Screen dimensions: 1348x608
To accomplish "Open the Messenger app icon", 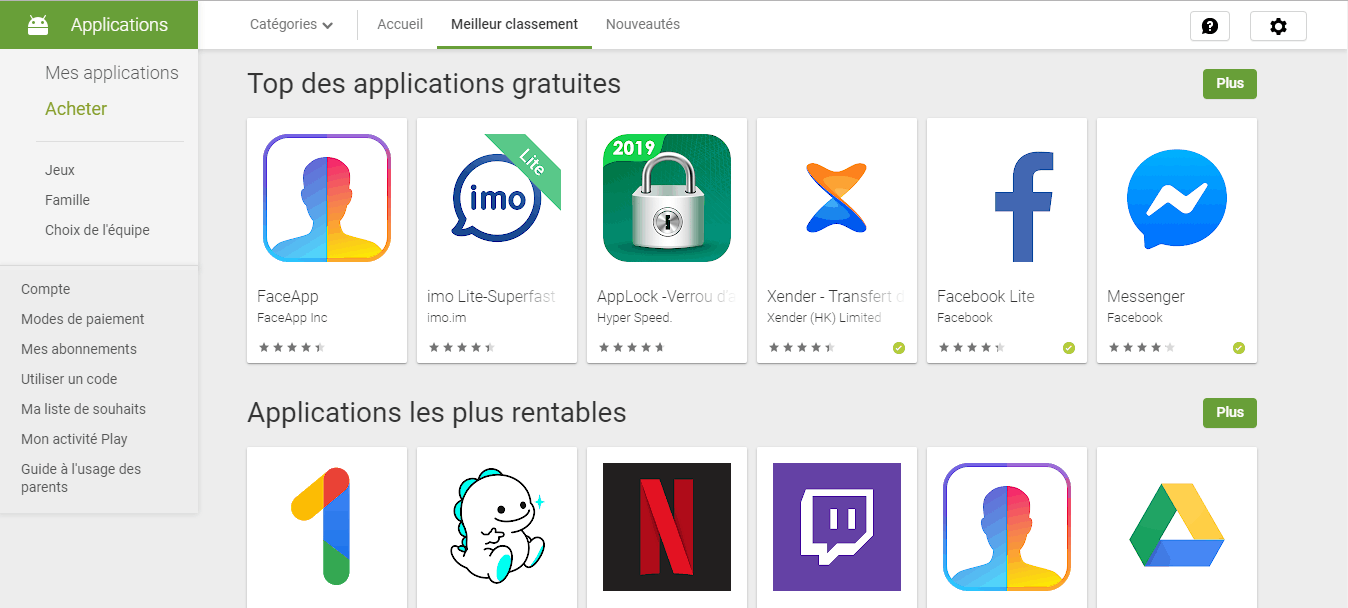I will tap(1177, 198).
